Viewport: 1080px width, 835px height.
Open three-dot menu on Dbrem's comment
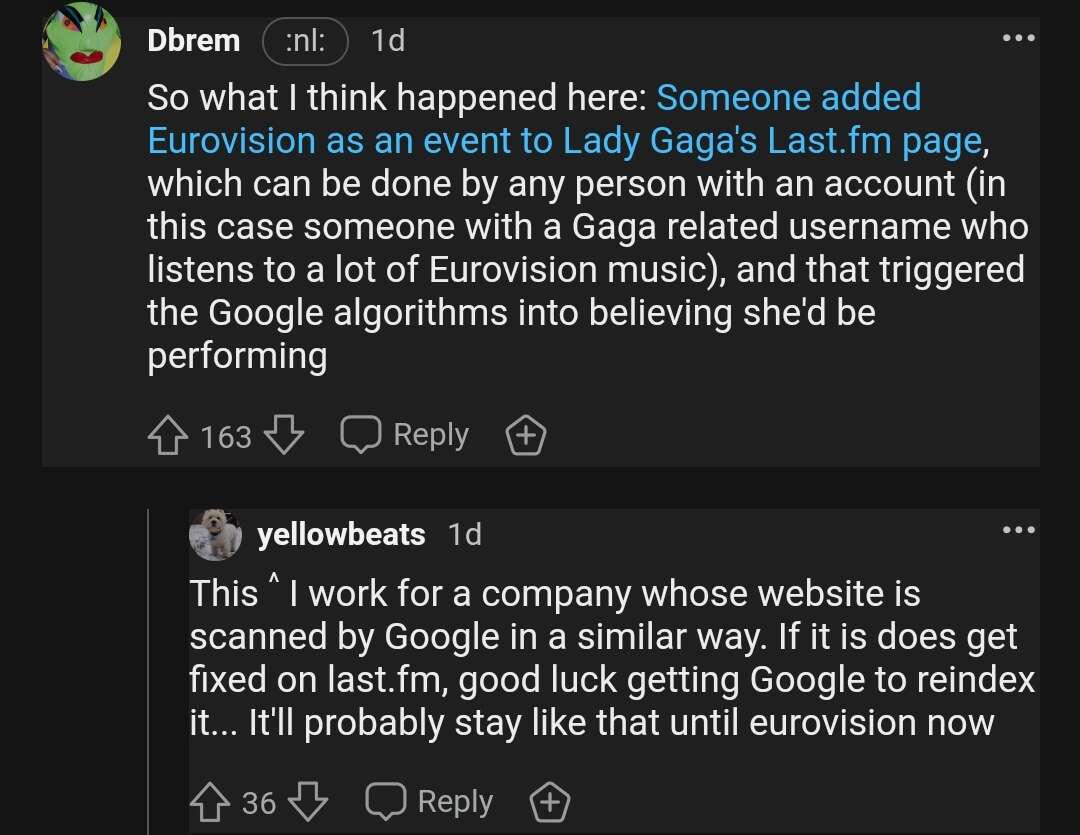pos(1019,38)
